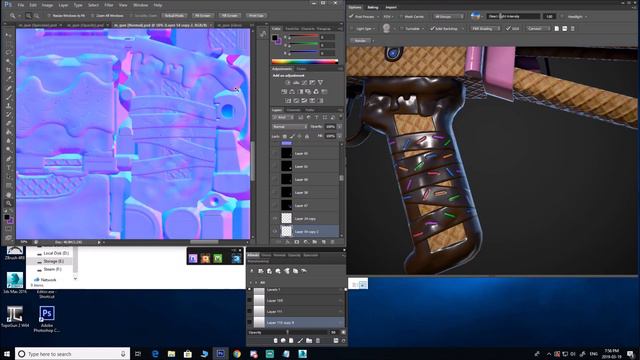Select the Hand tool

[9, 195]
